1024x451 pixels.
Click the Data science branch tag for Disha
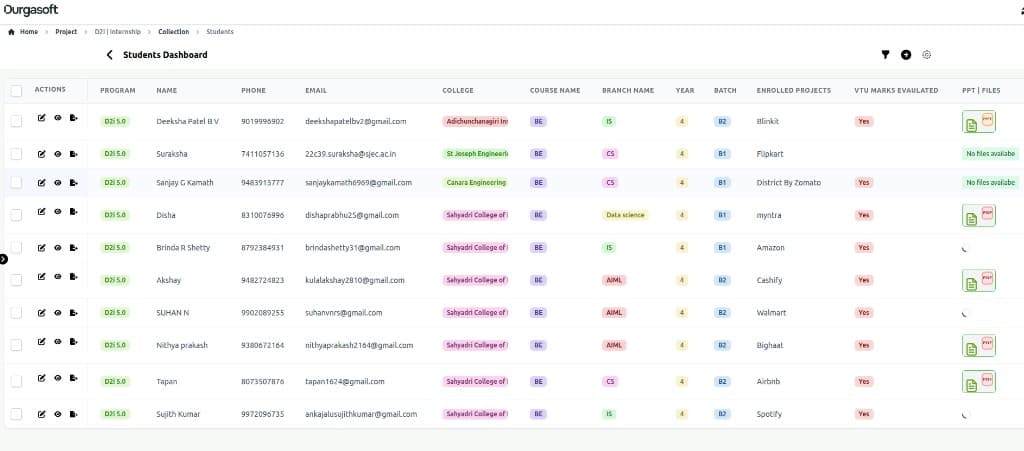click(625, 215)
